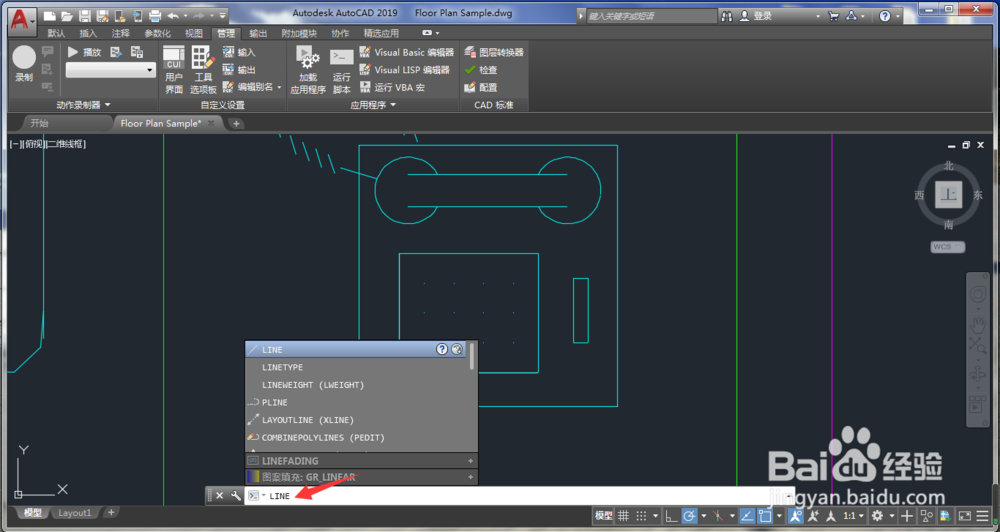Click the Plot printer icon
The width and height of the screenshot is (1000, 532).
(x=155, y=16)
